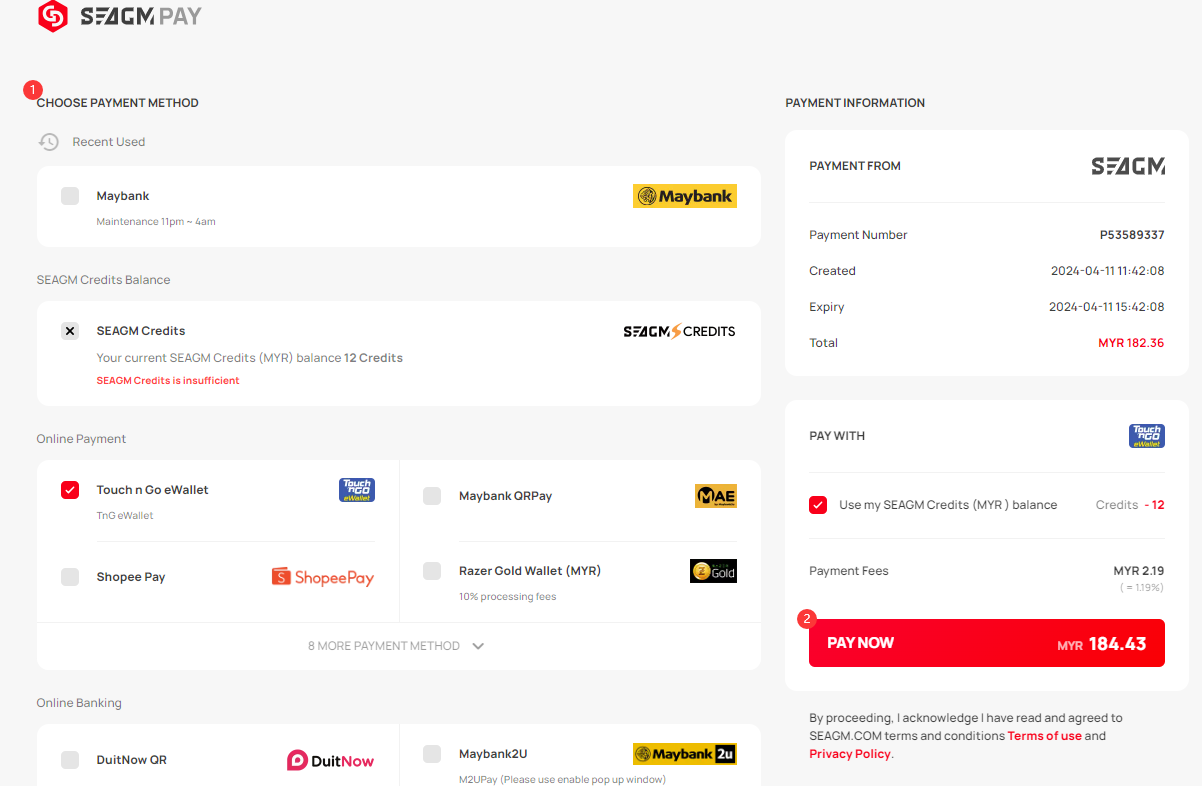This screenshot has height=786, width=1202.
Task: Click the Online Banking section label
Action: [79, 703]
